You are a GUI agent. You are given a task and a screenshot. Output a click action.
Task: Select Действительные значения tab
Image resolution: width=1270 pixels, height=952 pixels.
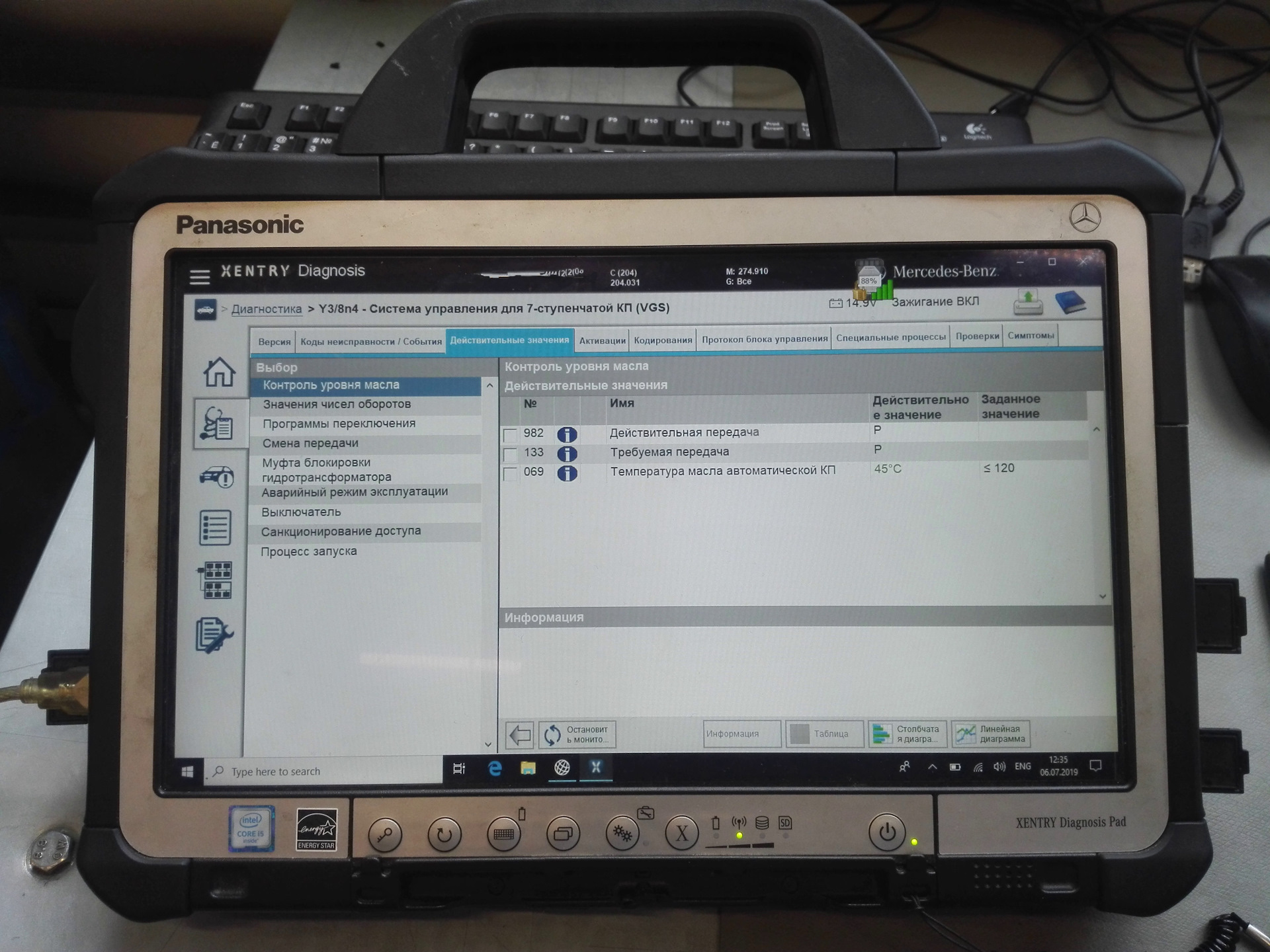coord(509,340)
